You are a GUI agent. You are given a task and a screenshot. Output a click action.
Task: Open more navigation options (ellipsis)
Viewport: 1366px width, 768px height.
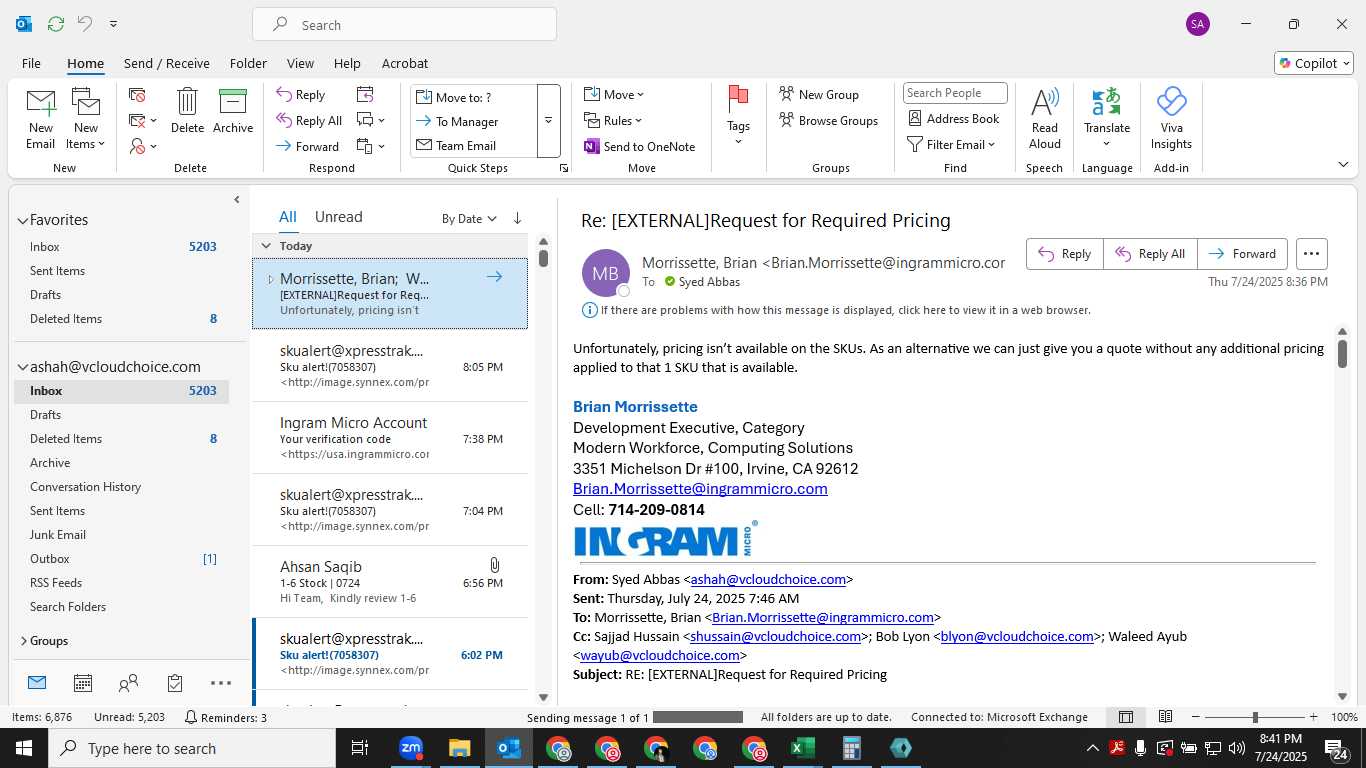click(221, 683)
